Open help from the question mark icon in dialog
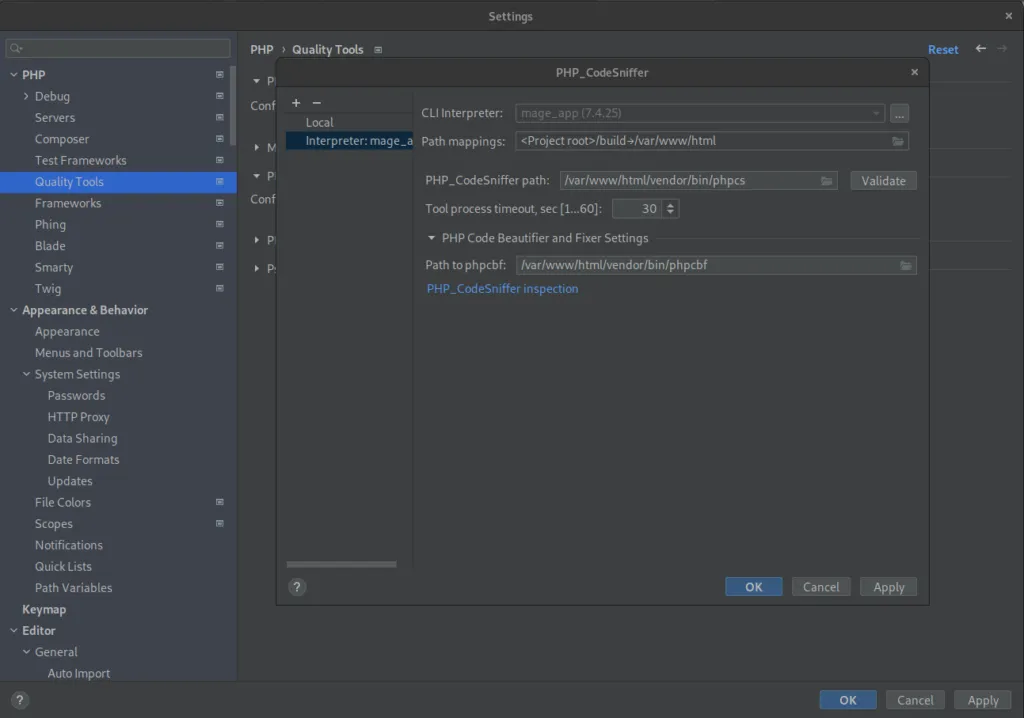This screenshot has height=718, width=1024. coord(297,587)
